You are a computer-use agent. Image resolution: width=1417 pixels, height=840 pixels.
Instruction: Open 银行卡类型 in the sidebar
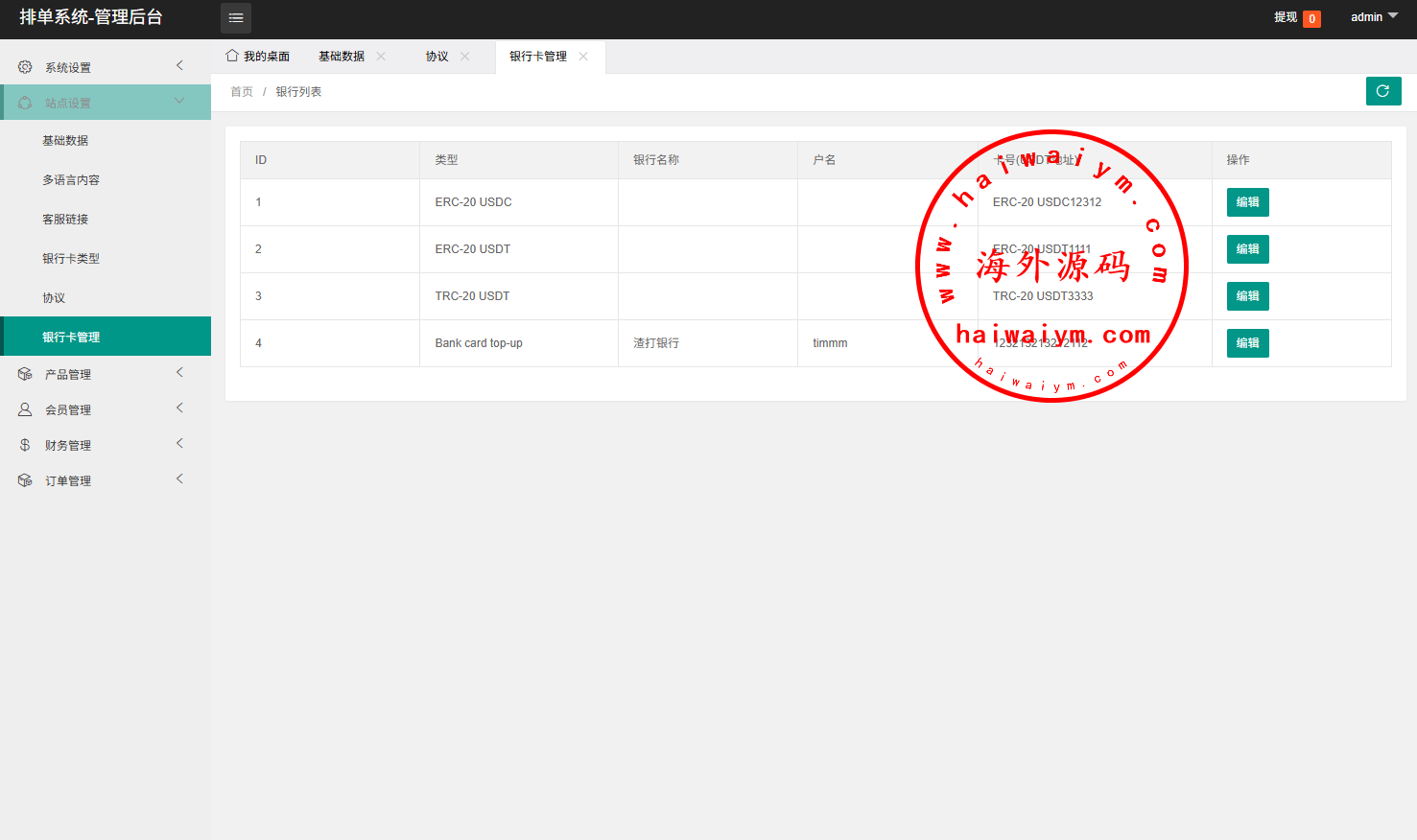click(x=71, y=259)
